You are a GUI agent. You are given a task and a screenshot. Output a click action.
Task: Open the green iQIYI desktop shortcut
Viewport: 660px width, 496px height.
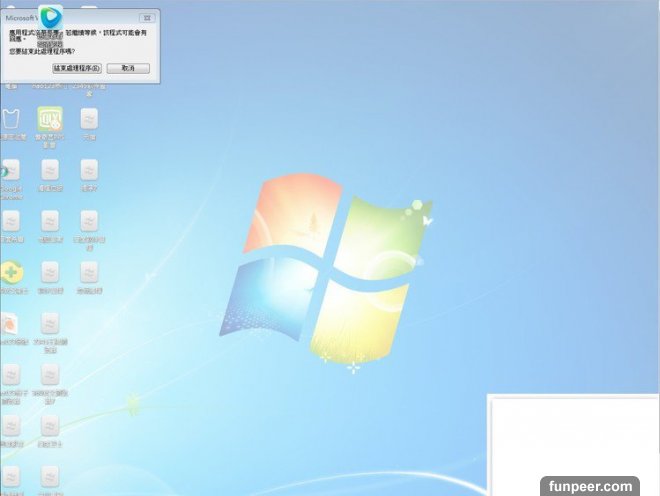[x=50, y=118]
